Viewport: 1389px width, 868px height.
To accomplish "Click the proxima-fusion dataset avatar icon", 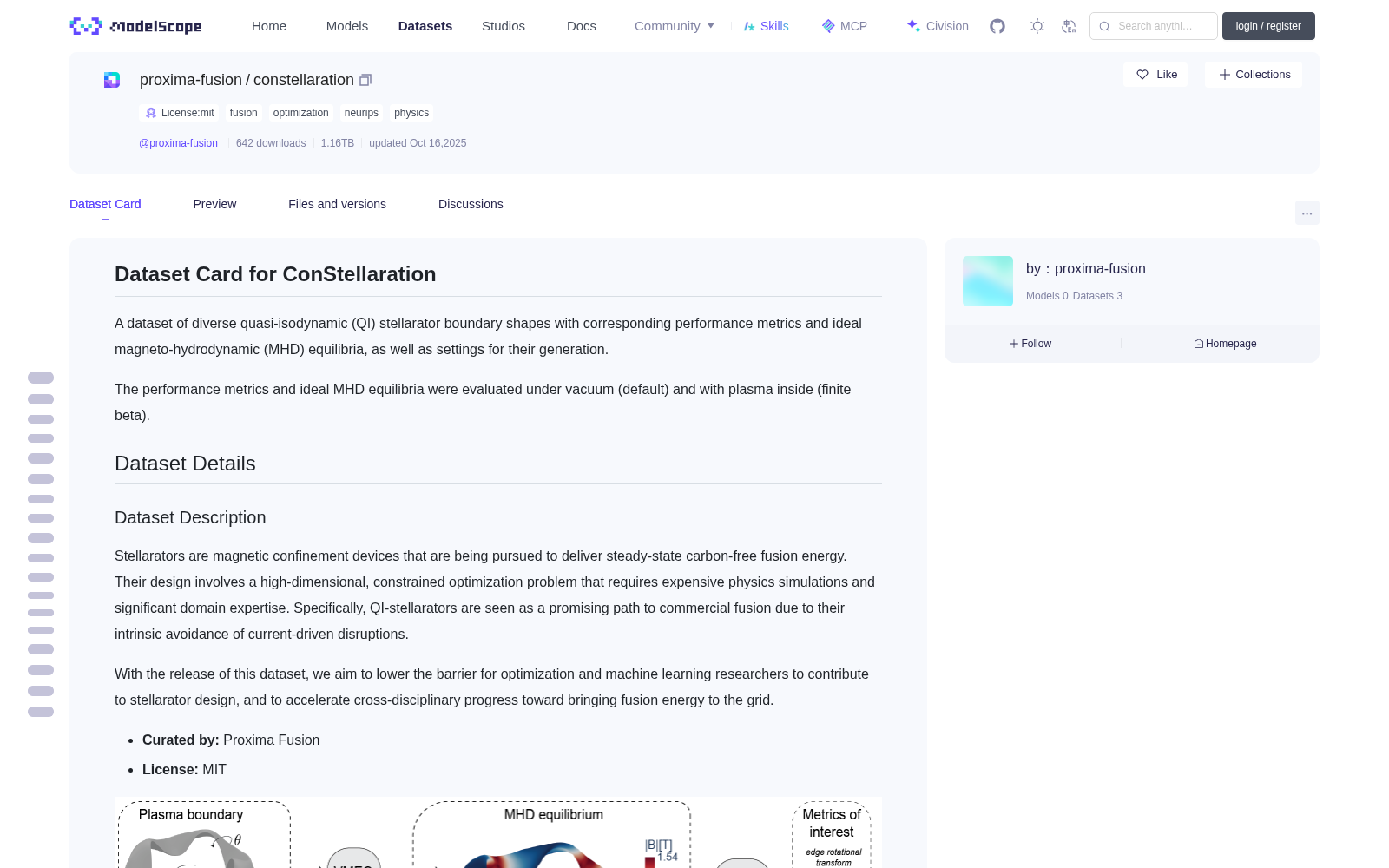I will pos(112,80).
